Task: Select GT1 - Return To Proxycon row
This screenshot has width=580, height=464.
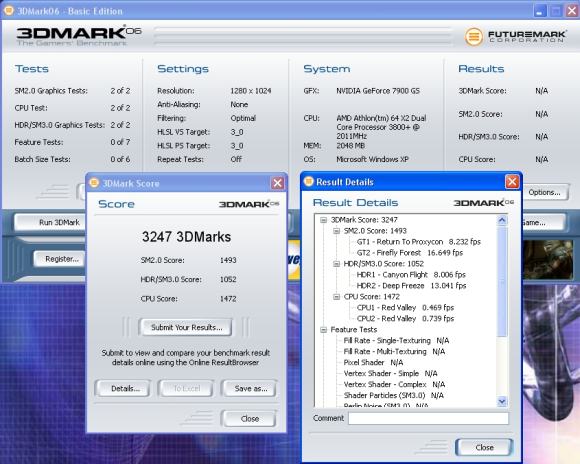Action: click(x=418, y=242)
